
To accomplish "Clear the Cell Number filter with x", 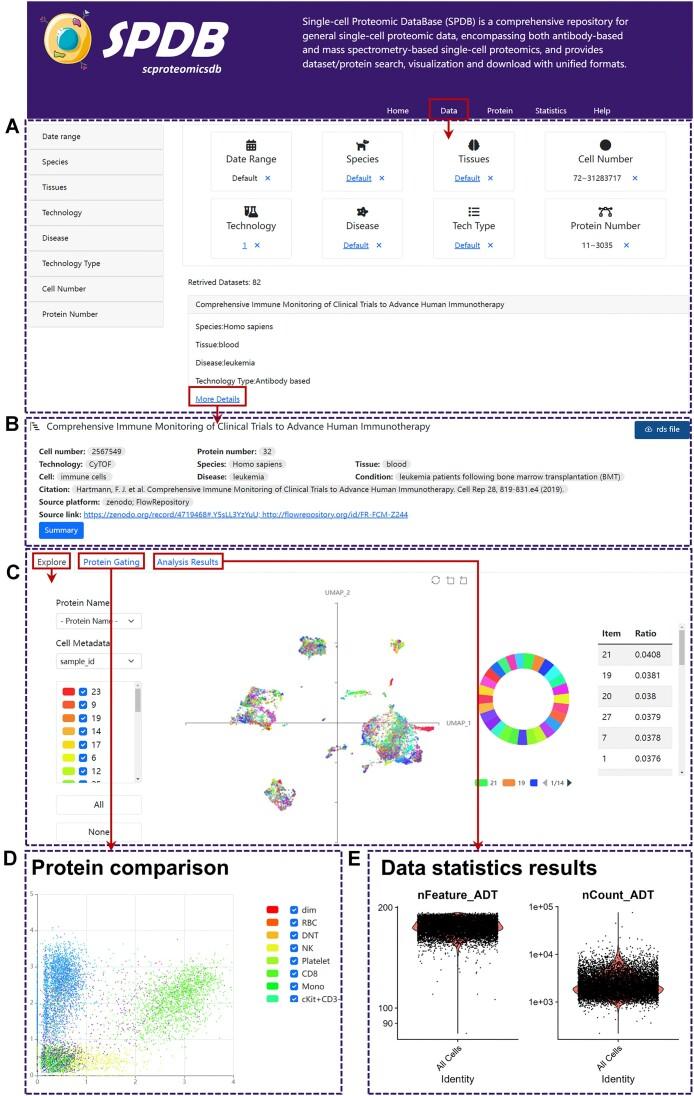I will (635, 178).
